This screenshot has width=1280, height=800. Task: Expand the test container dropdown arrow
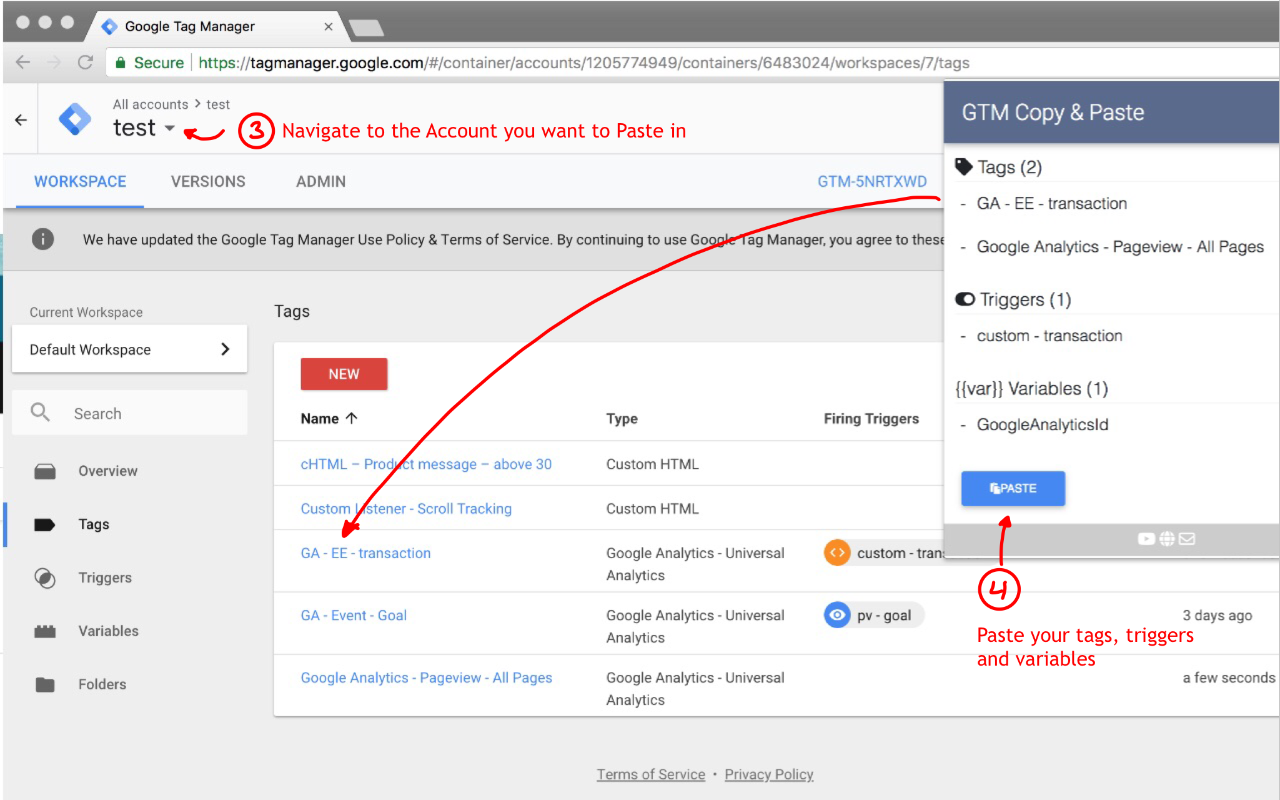pyautogui.click(x=169, y=128)
